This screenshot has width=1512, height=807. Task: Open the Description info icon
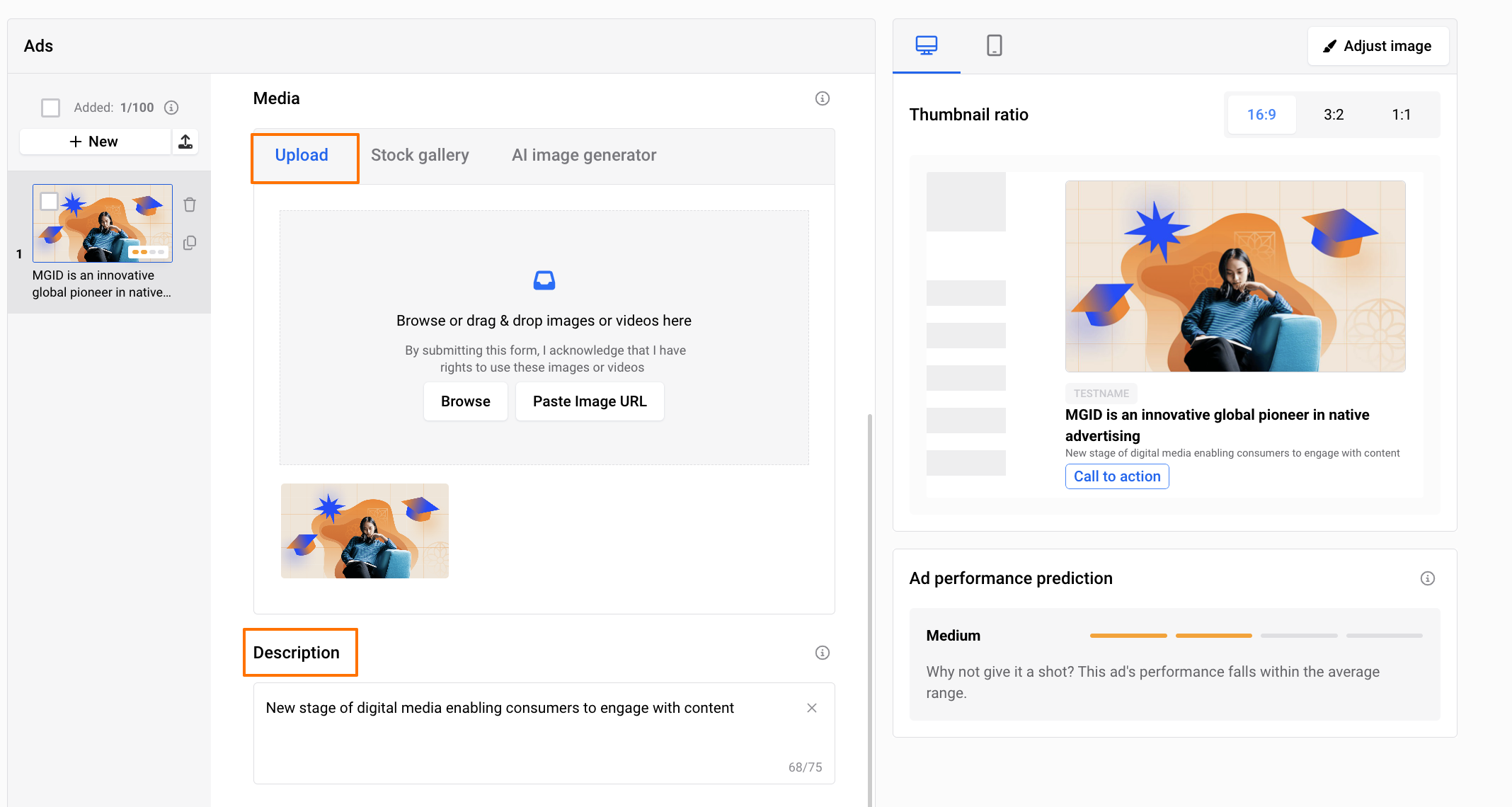point(822,653)
